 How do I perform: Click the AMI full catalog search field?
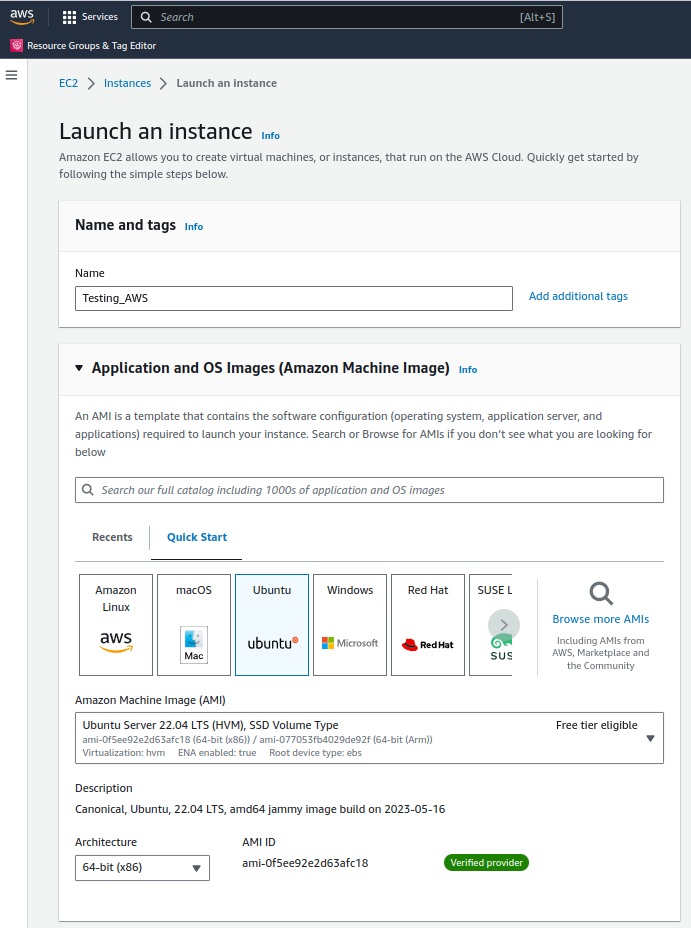click(x=369, y=490)
